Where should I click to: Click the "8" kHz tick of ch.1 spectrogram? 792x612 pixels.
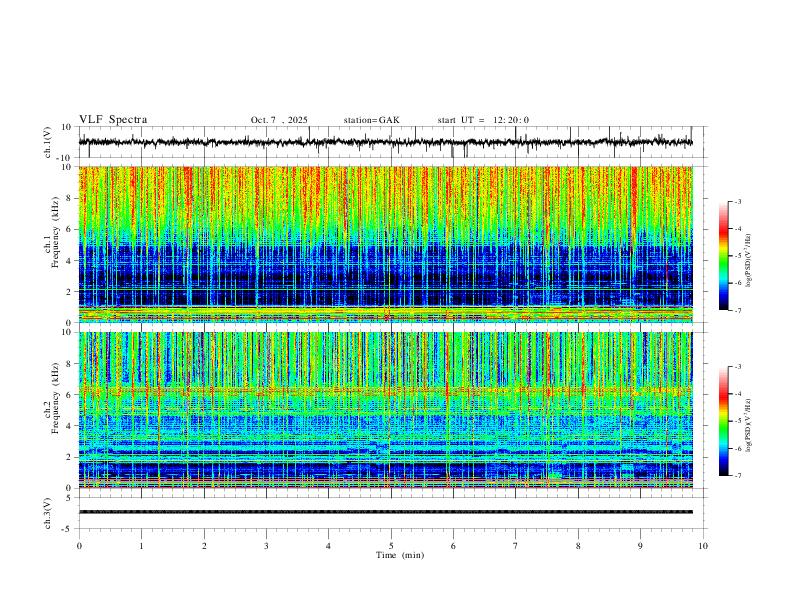pyautogui.click(x=70, y=198)
